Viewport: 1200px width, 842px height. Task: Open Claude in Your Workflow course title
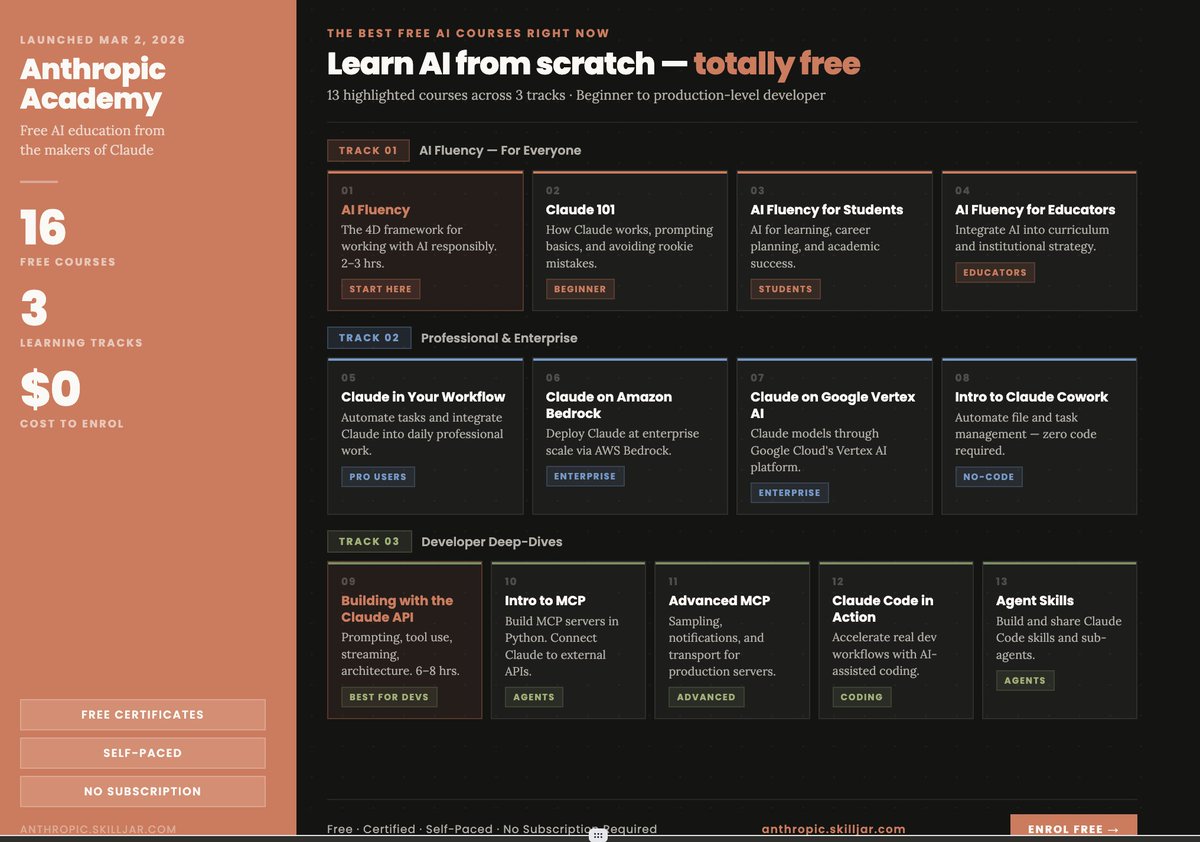click(423, 397)
